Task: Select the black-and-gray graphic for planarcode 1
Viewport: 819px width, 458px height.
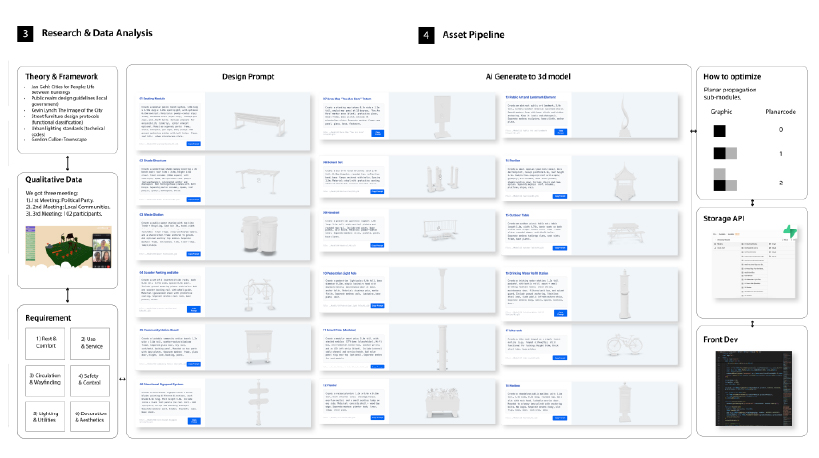Action: pyautogui.click(x=725, y=153)
